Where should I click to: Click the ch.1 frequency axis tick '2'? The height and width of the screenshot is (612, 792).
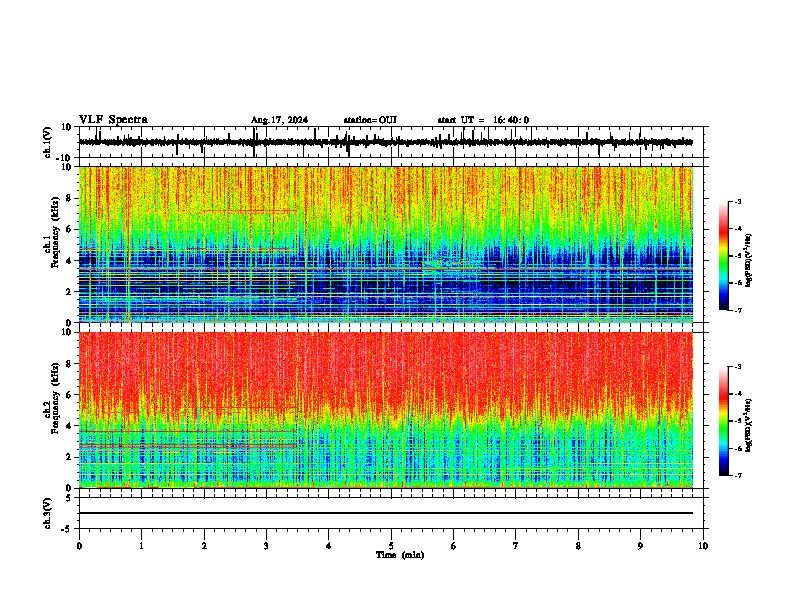point(69,292)
